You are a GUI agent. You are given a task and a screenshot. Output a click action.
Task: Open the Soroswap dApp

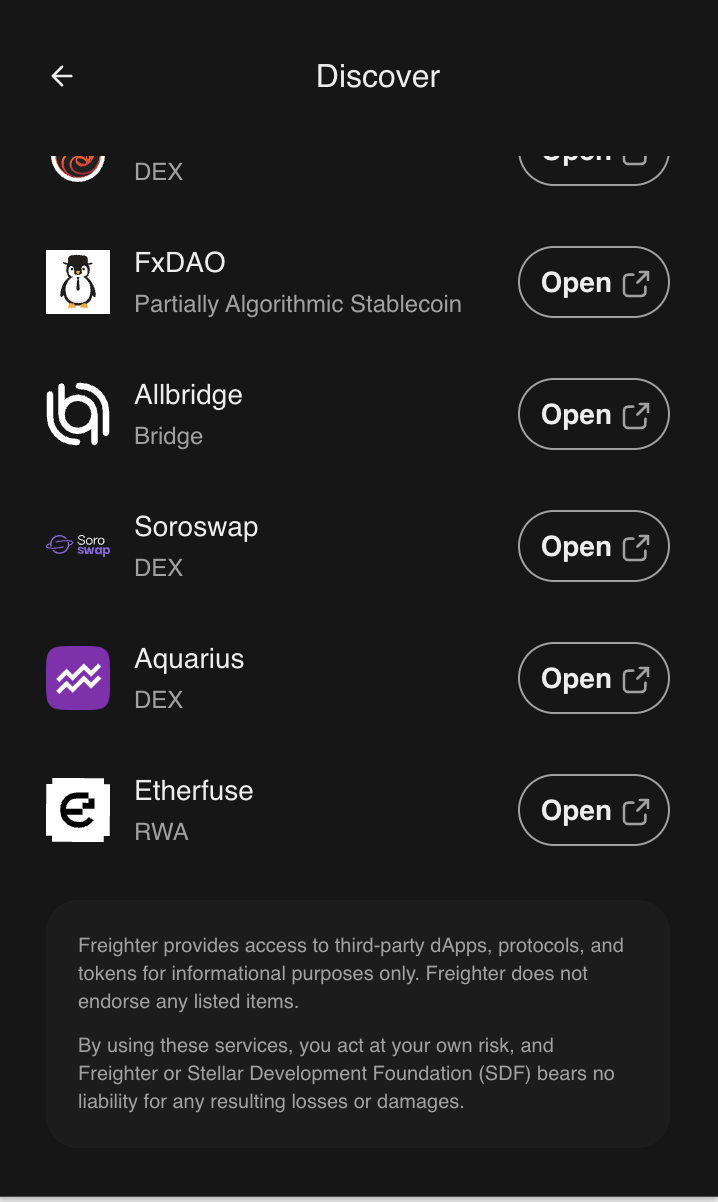[x=593, y=547]
